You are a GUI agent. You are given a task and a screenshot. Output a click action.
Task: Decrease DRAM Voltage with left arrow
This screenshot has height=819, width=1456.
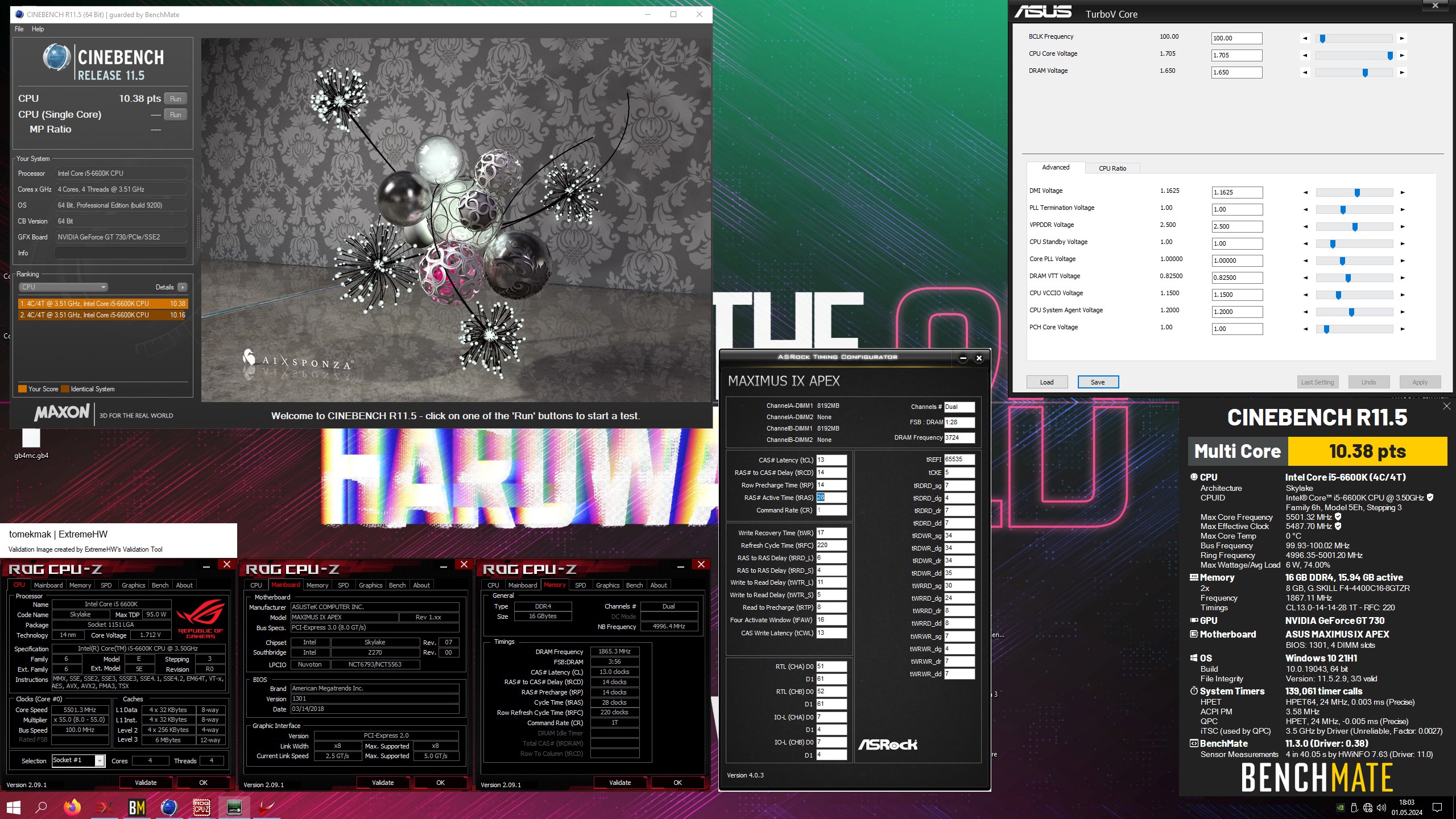[1305, 73]
